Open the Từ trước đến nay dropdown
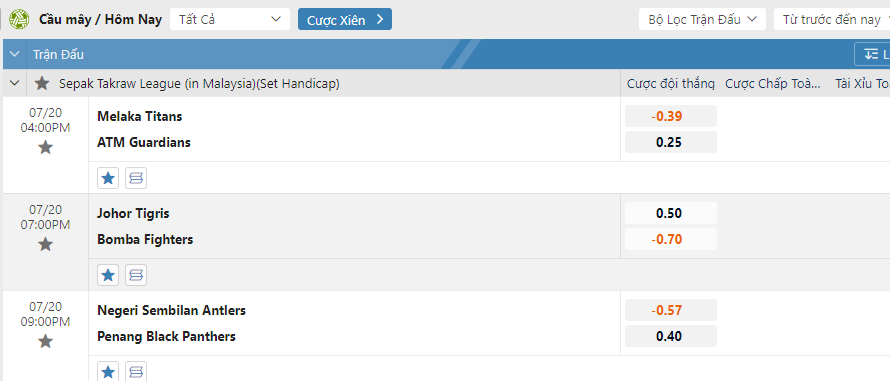The height and width of the screenshot is (381, 890). pyautogui.click(x=832, y=19)
